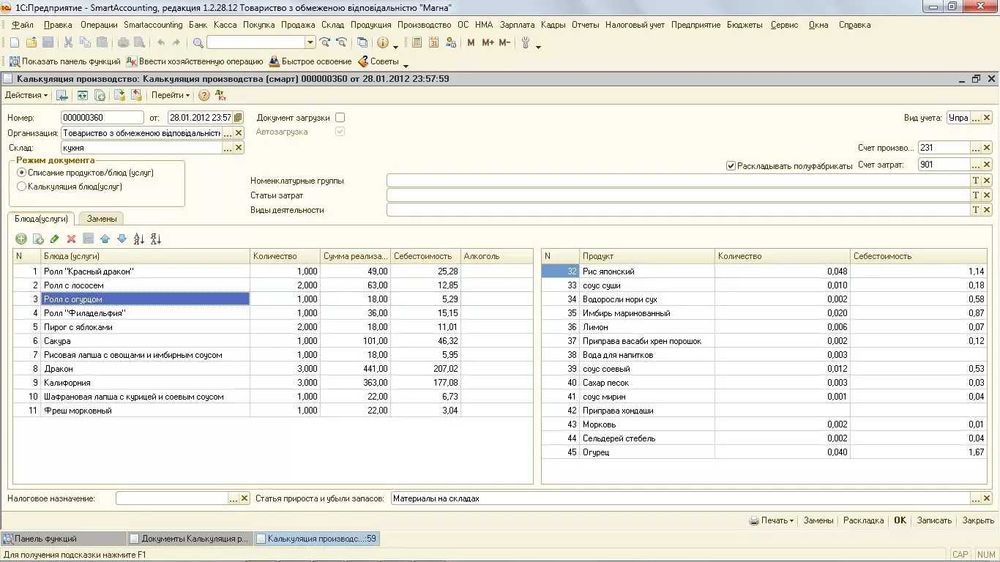This screenshot has width=1000, height=562.
Task: Click the green add row icon
Action: click(x=20, y=239)
